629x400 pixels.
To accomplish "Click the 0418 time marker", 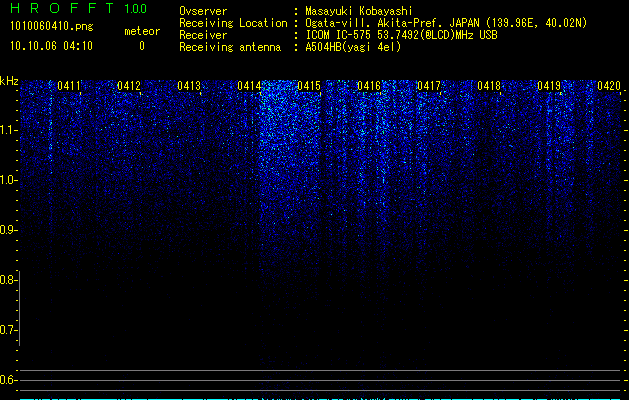I will tap(489, 86).
